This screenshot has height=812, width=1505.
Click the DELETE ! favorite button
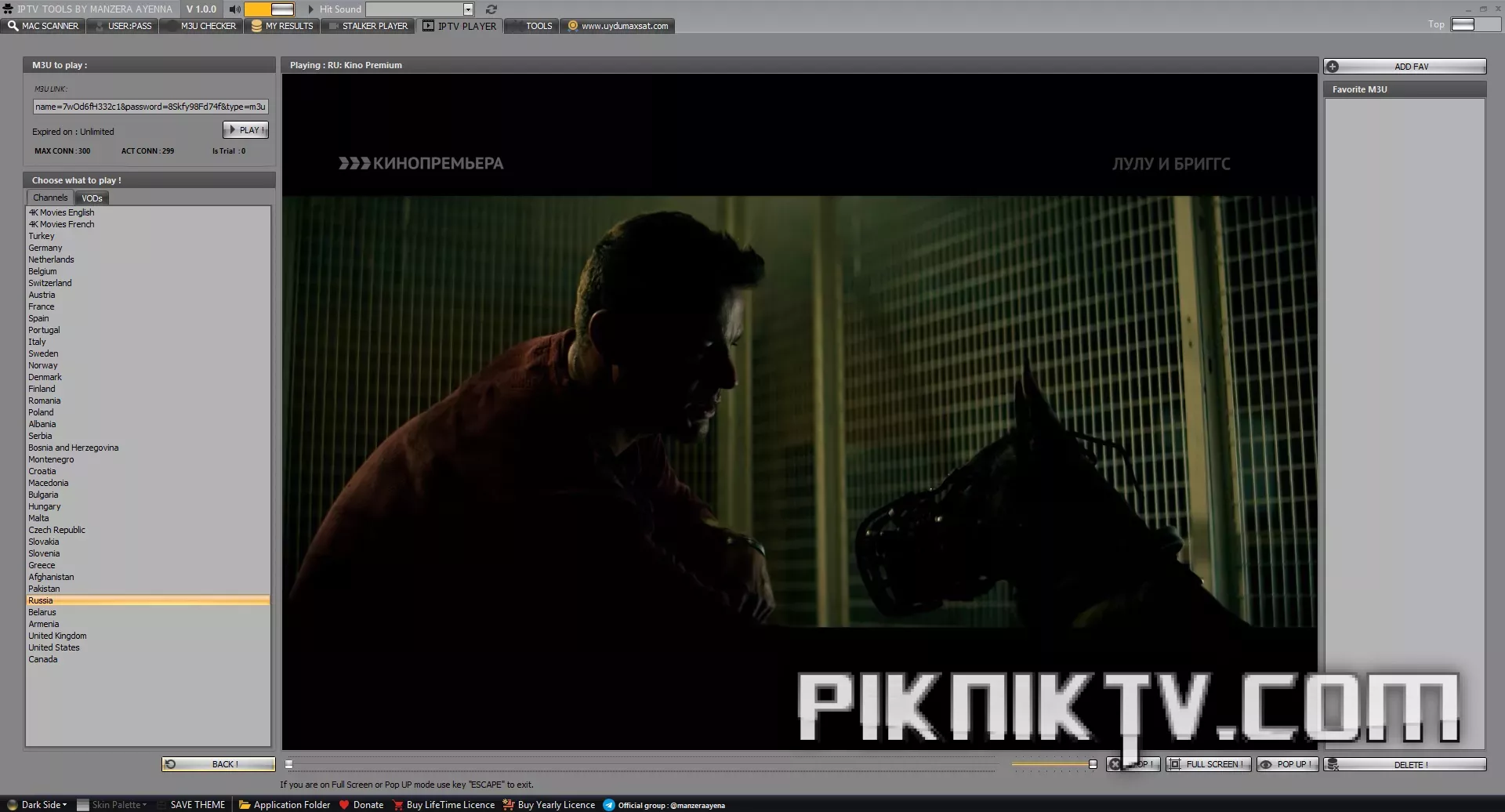point(1405,765)
